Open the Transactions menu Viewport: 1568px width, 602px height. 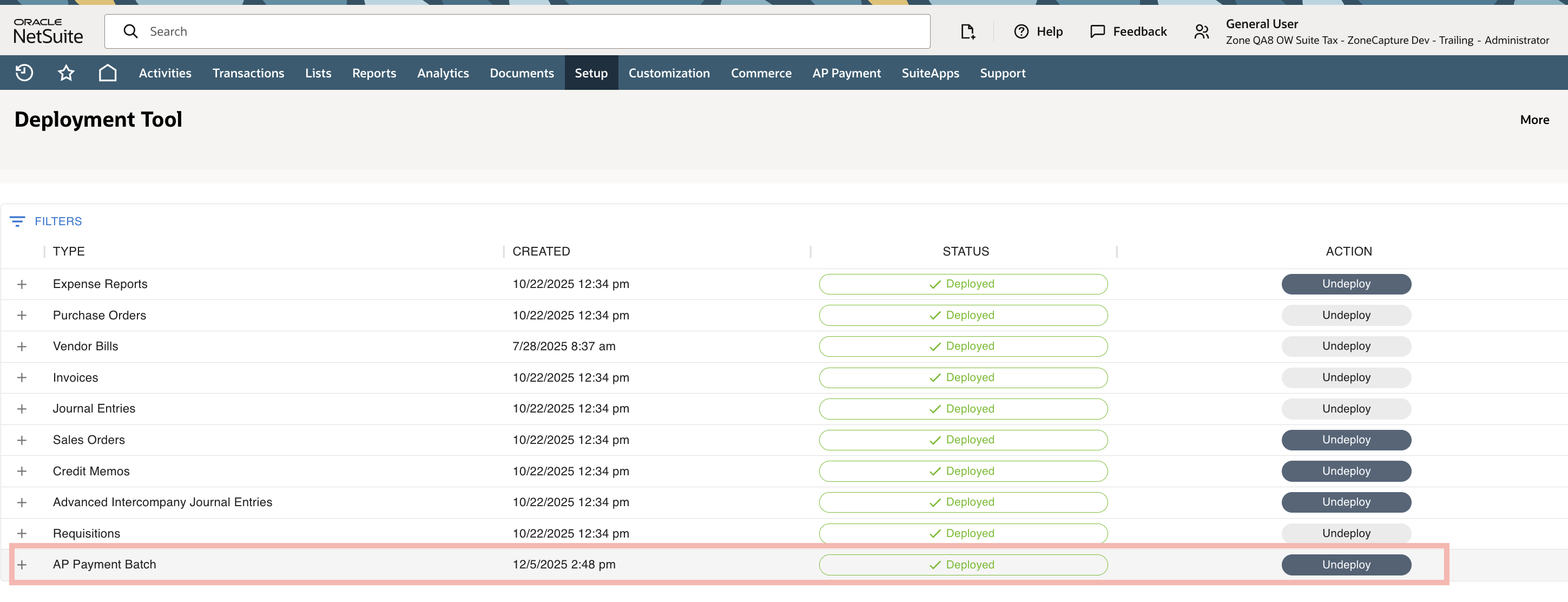coord(248,73)
